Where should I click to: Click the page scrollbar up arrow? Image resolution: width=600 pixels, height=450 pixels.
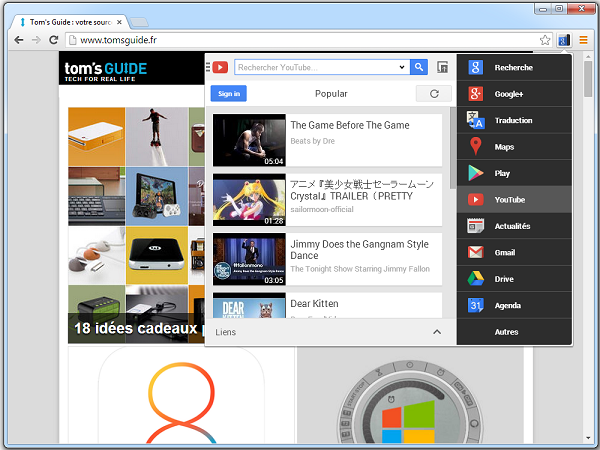coord(588,56)
